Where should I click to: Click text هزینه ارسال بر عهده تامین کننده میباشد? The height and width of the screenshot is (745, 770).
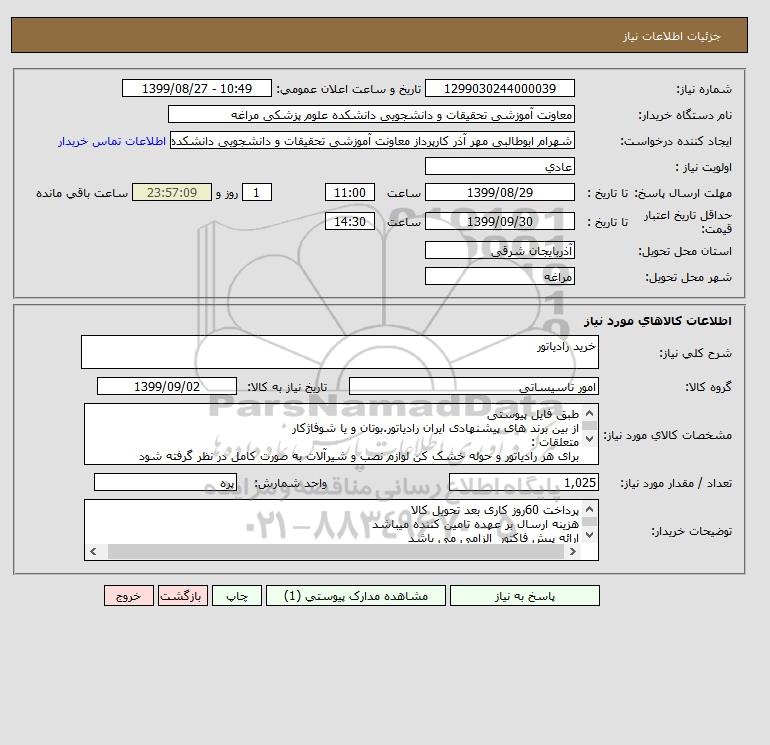coord(476,524)
